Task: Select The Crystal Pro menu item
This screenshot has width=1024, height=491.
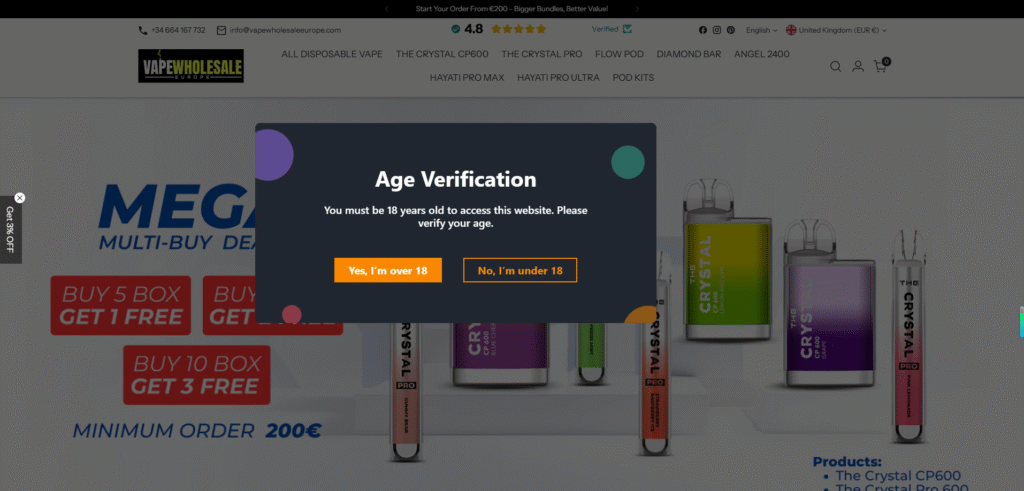Action: (x=541, y=54)
